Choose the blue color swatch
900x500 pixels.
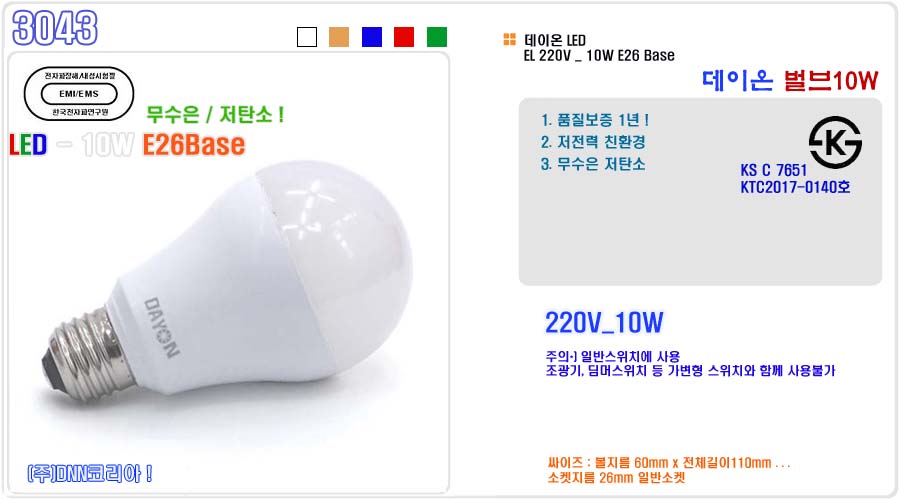372,37
